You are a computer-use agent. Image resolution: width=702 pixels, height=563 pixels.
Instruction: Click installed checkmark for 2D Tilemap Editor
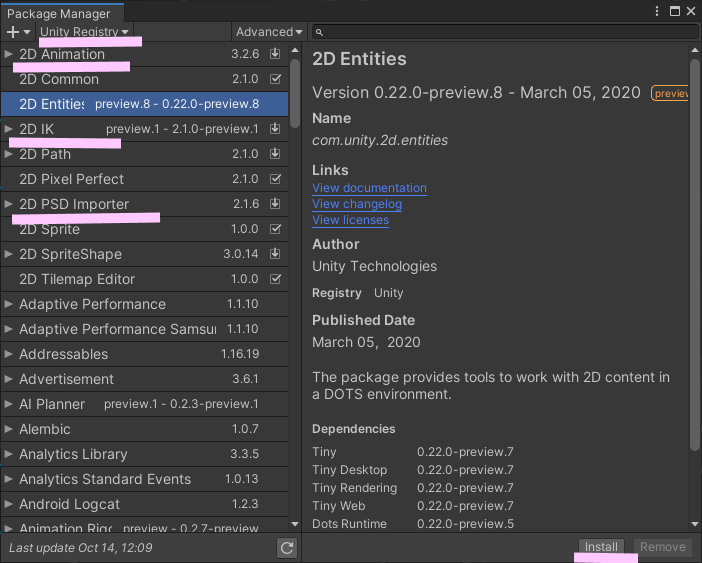(x=275, y=279)
